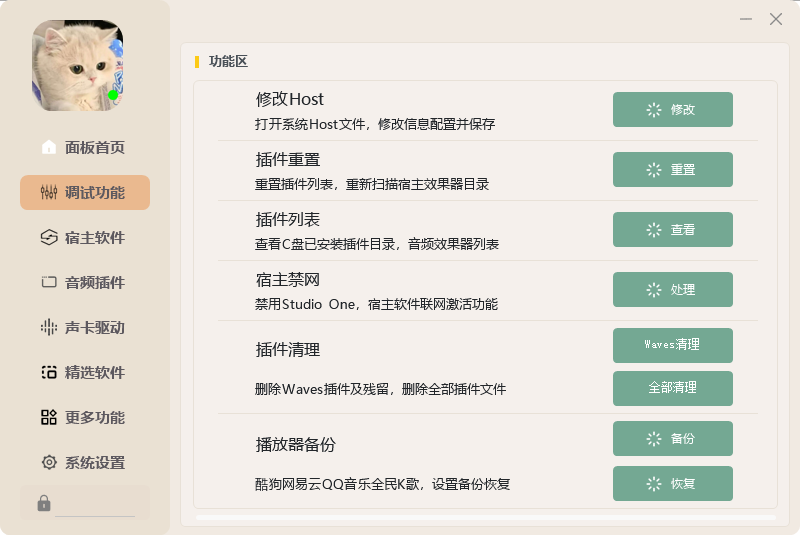Open 系统设置 in the sidebar
This screenshot has width=800, height=535.
(x=85, y=462)
